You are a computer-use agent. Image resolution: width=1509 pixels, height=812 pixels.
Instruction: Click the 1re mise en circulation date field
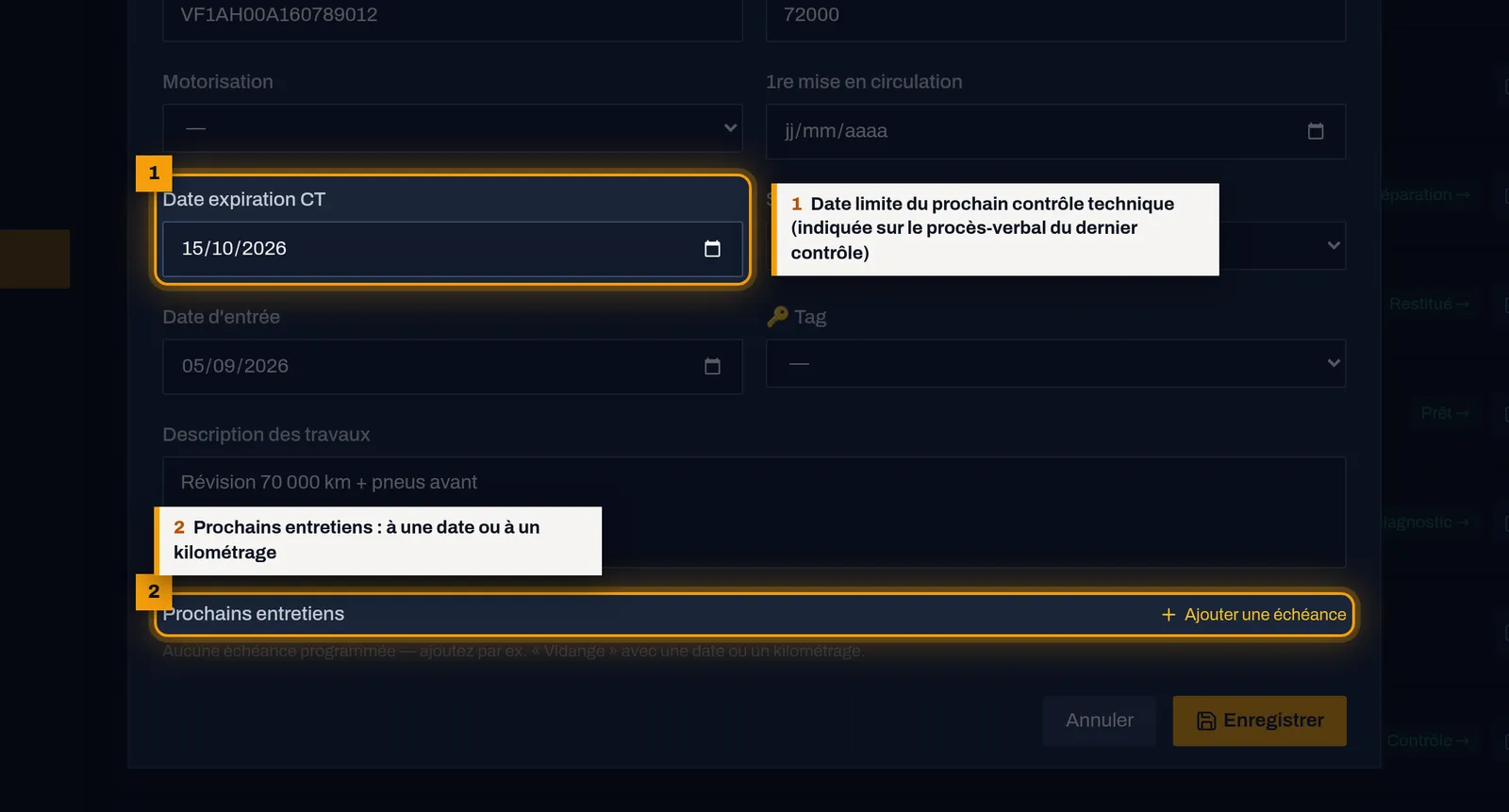click(x=1055, y=131)
